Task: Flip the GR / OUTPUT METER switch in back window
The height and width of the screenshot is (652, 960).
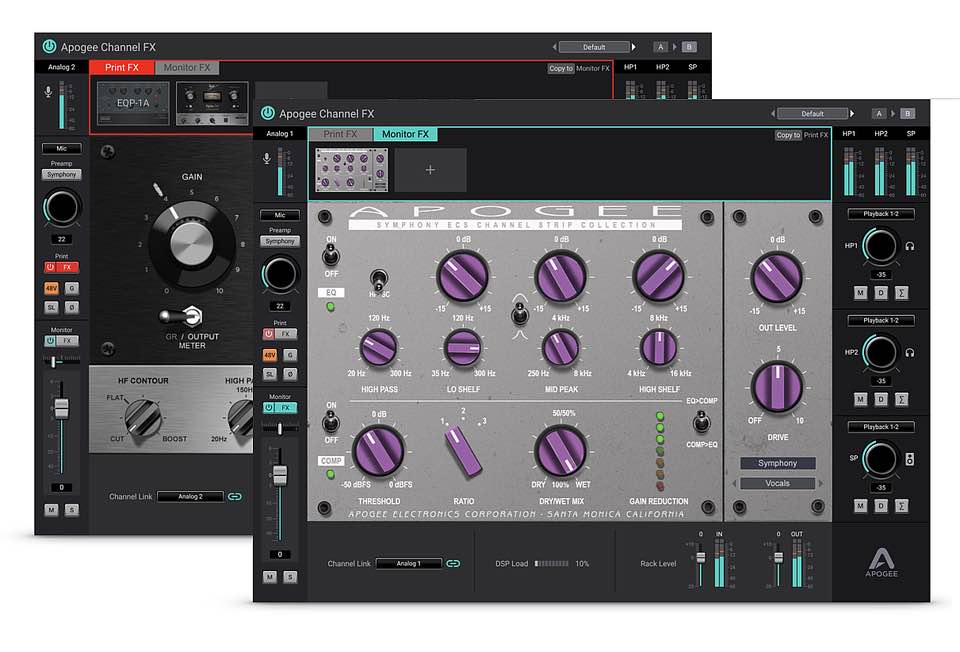Action: [182, 316]
